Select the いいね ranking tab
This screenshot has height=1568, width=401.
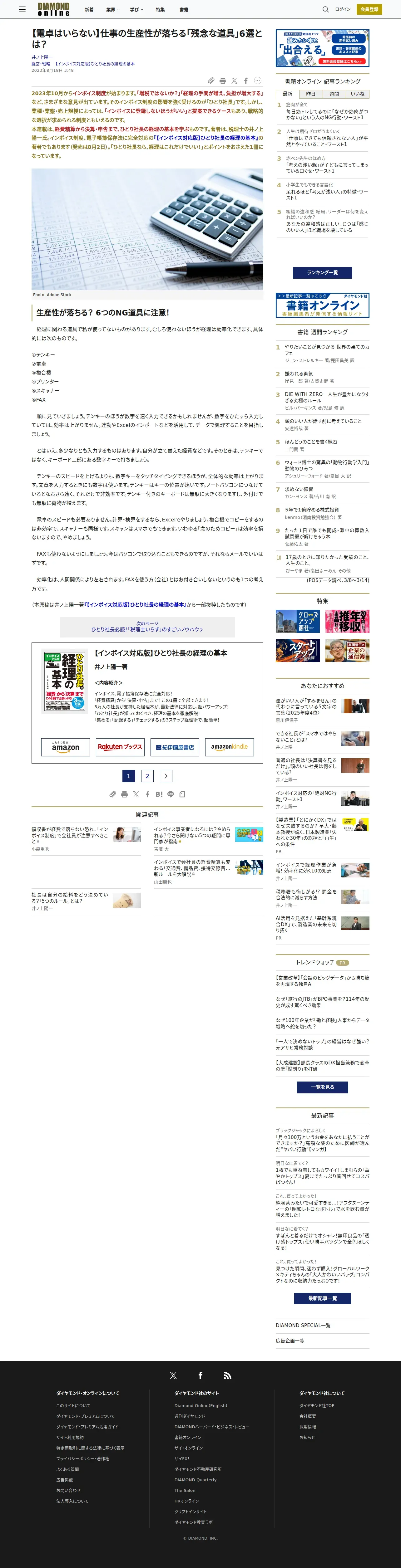pyautogui.click(x=358, y=94)
